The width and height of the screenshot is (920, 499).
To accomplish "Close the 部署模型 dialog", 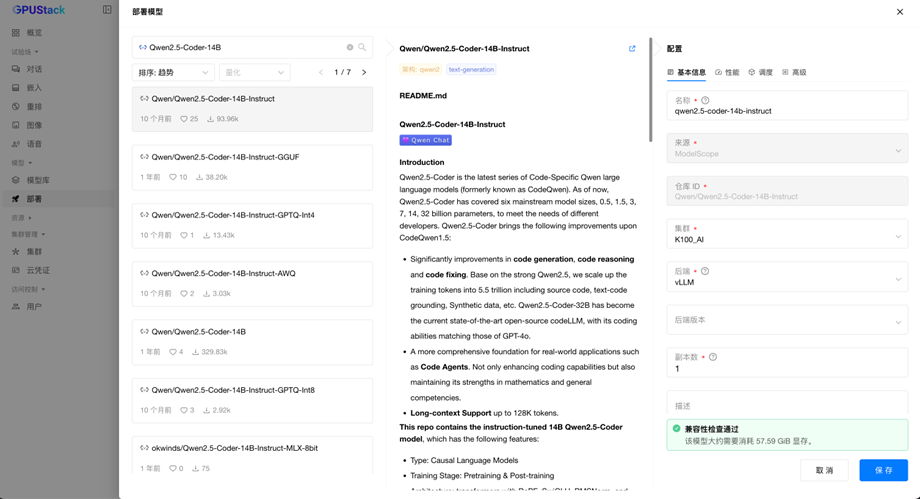I will click(899, 12).
